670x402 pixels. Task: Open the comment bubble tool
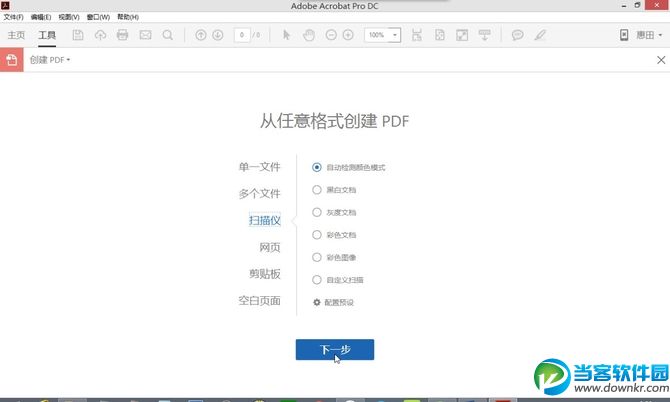517,35
